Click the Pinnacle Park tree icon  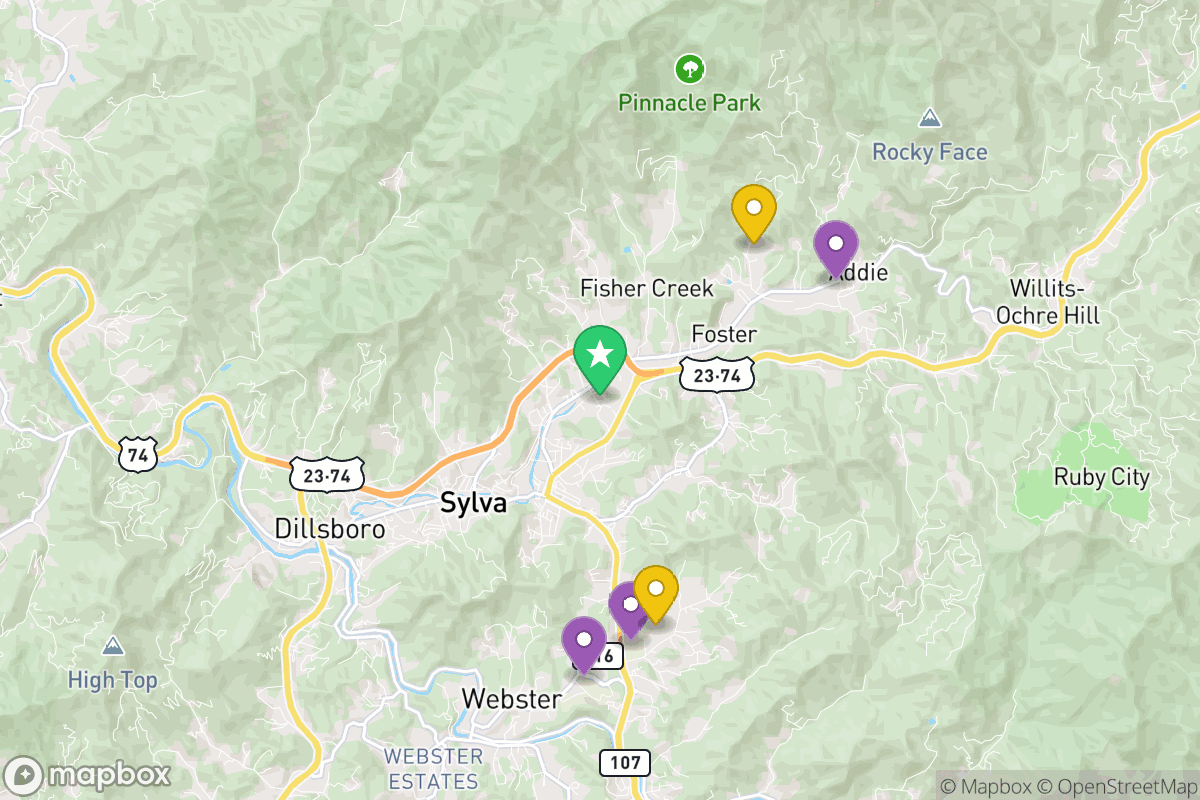[x=688, y=69]
